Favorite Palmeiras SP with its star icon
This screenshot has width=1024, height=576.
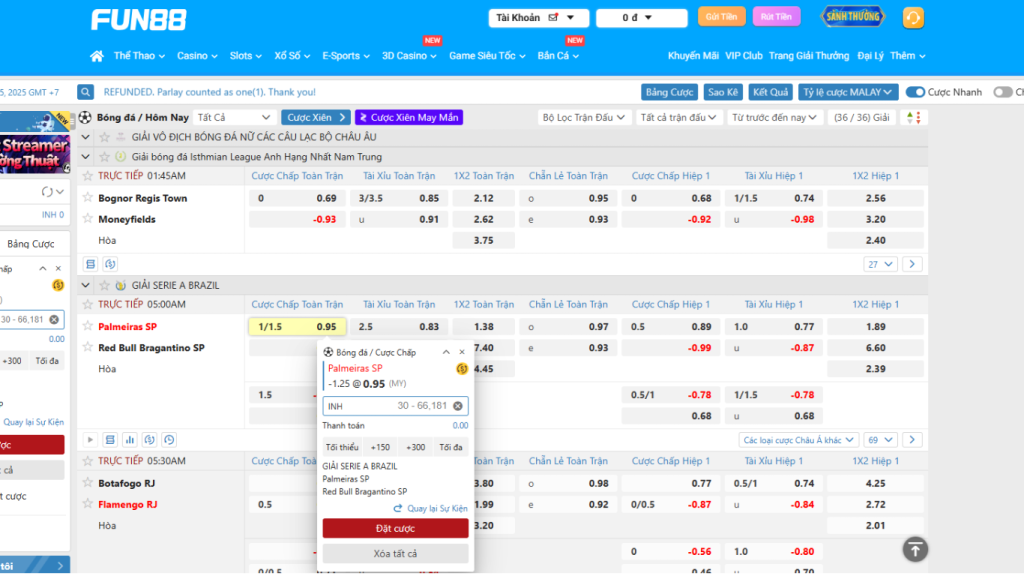click(88, 327)
